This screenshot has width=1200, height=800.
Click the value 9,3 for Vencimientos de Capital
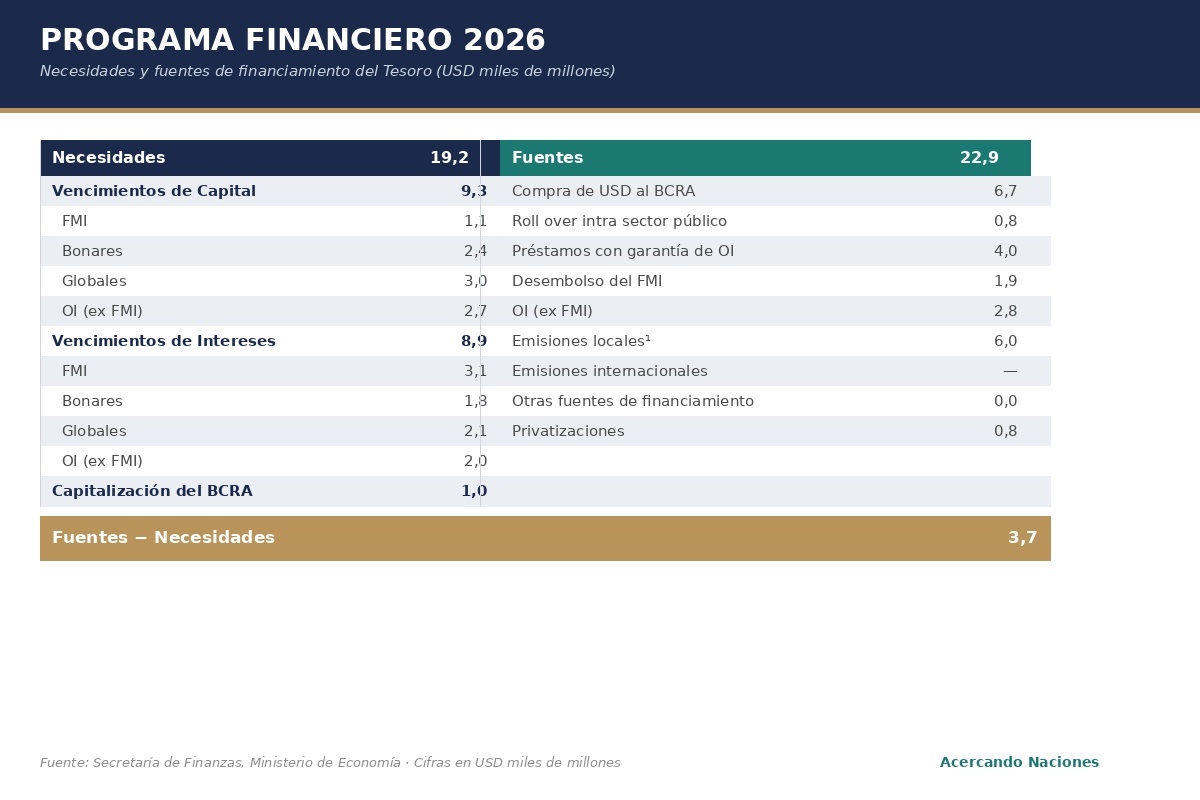click(474, 191)
